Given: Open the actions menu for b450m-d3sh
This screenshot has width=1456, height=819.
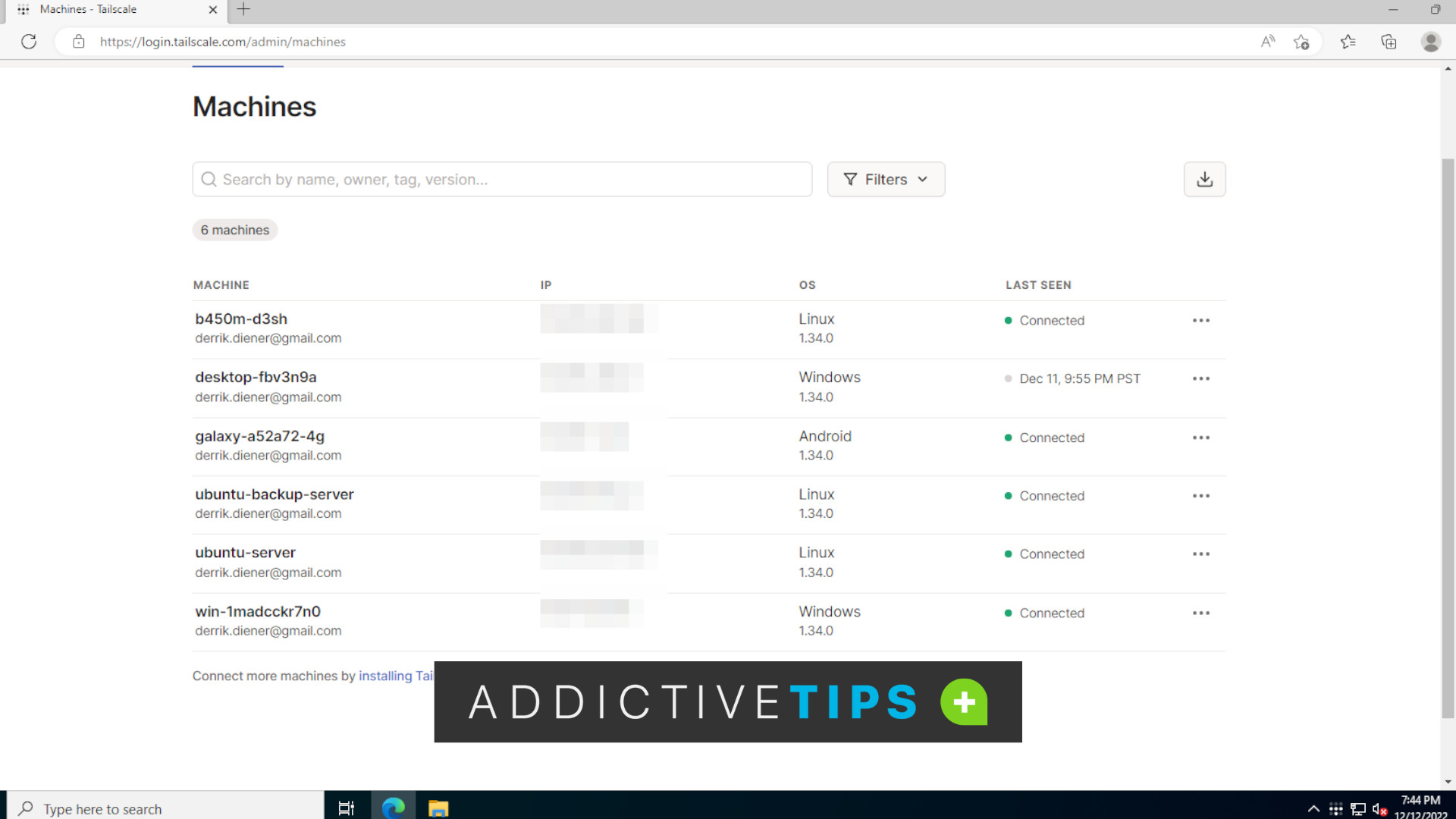Looking at the screenshot, I should pos(1200,320).
